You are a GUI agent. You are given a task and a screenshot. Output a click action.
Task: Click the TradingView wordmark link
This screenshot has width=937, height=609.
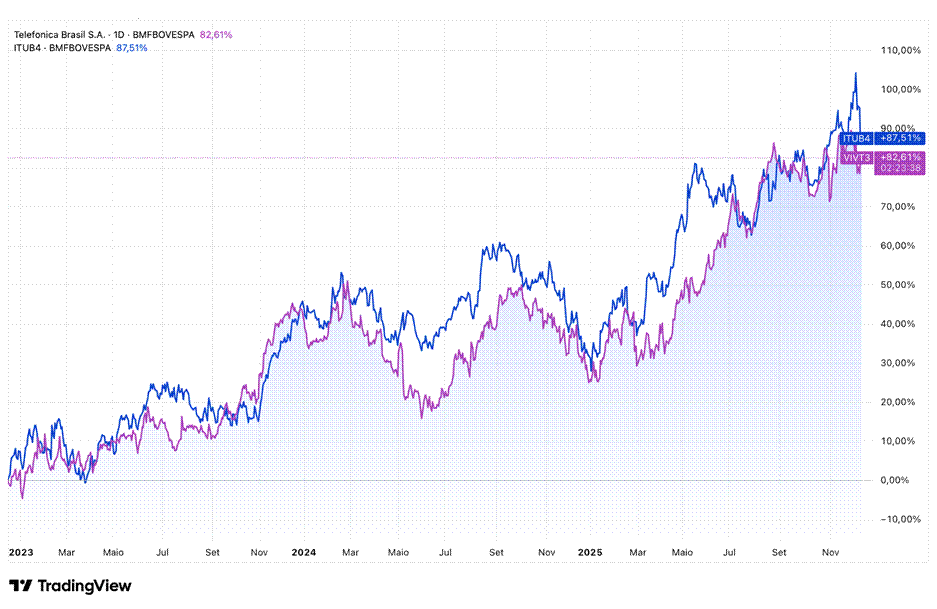point(84,586)
